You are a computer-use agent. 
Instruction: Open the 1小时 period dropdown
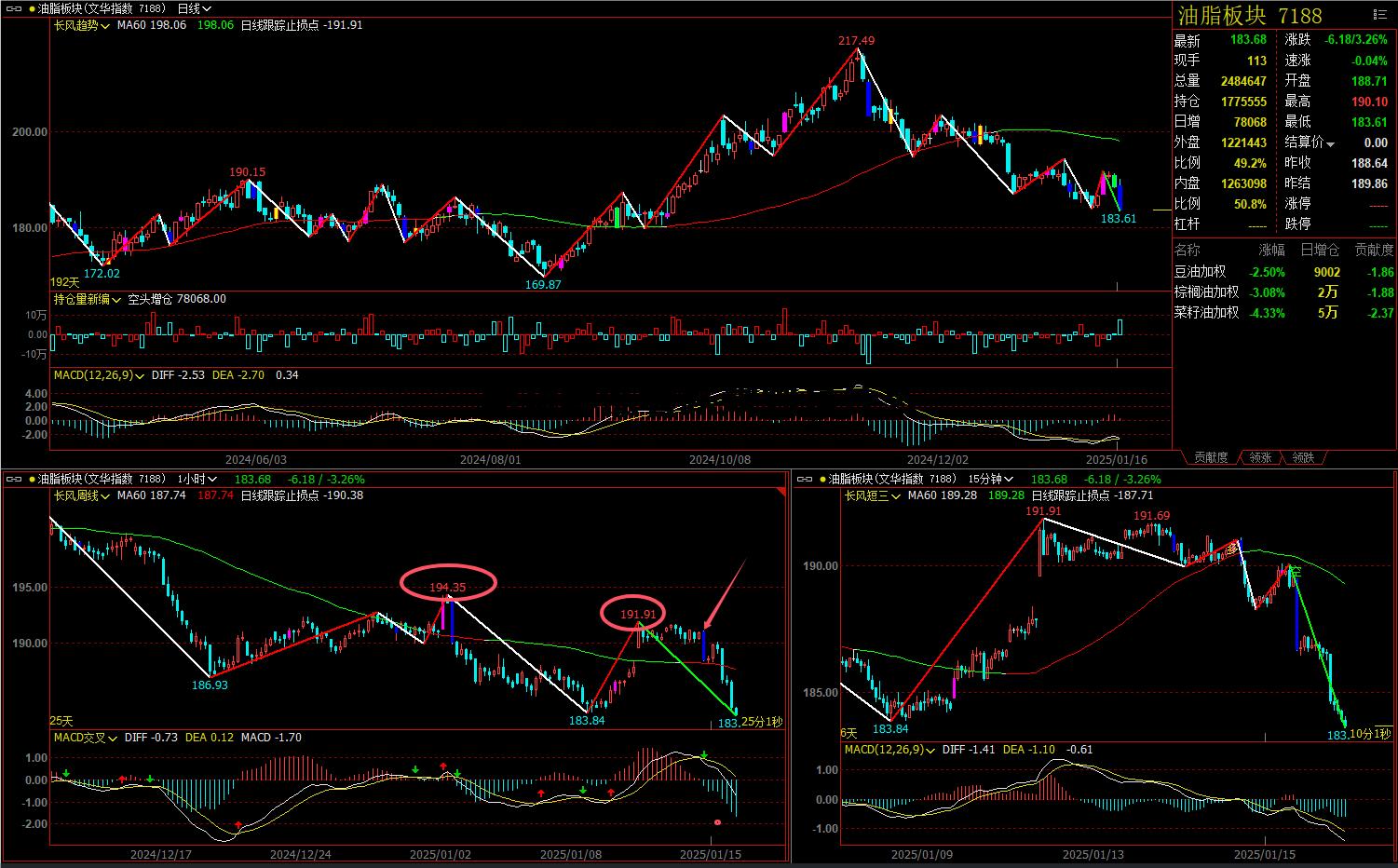point(199,479)
